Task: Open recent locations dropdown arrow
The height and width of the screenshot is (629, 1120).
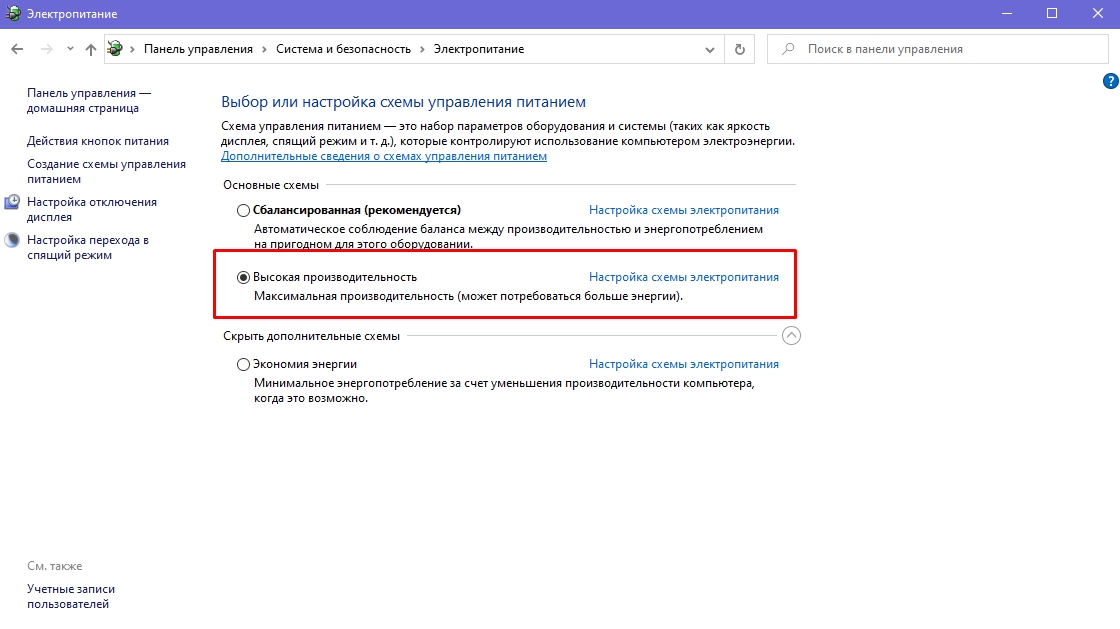Action: click(x=70, y=49)
